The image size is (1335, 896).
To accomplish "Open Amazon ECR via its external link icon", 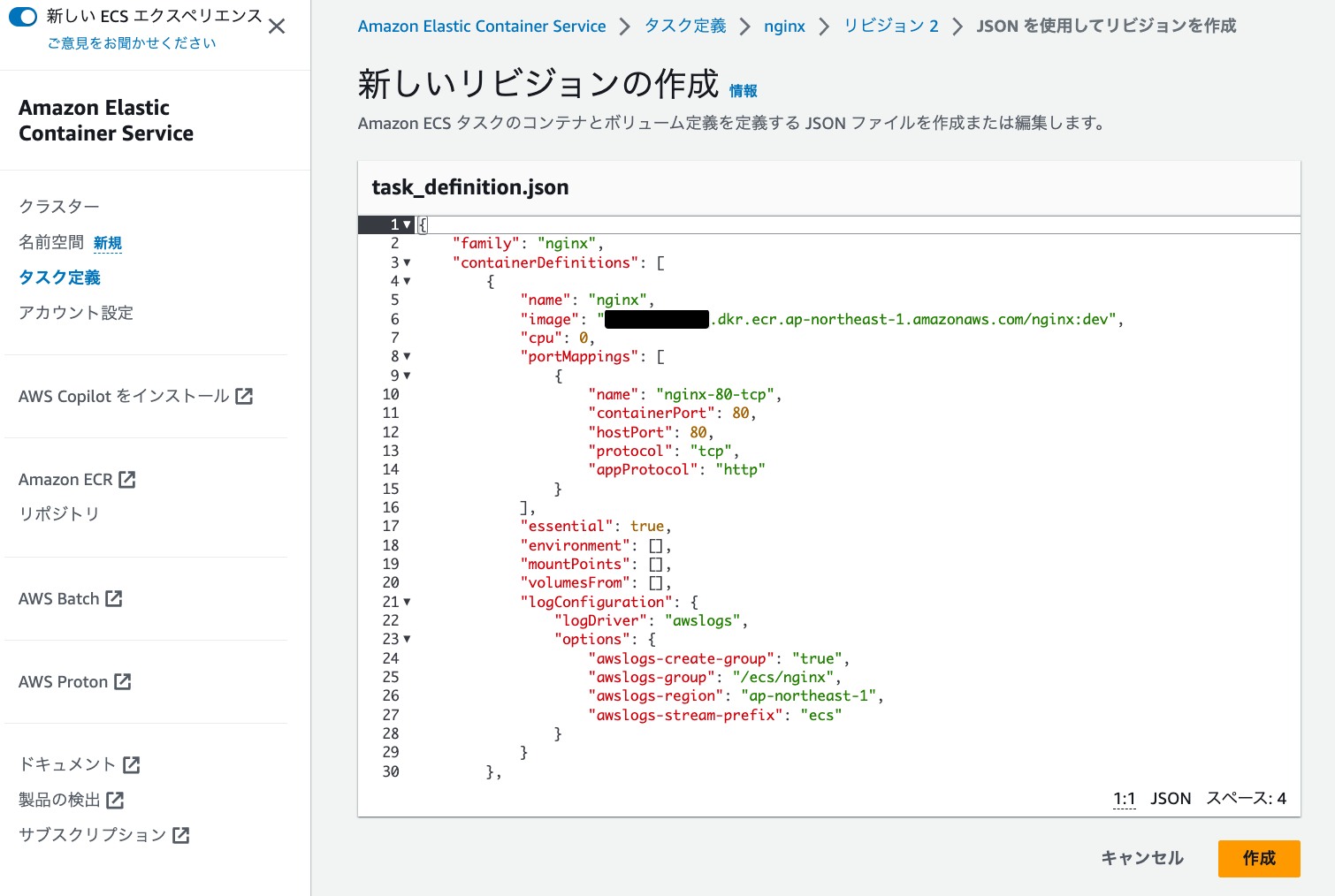I will [x=128, y=479].
